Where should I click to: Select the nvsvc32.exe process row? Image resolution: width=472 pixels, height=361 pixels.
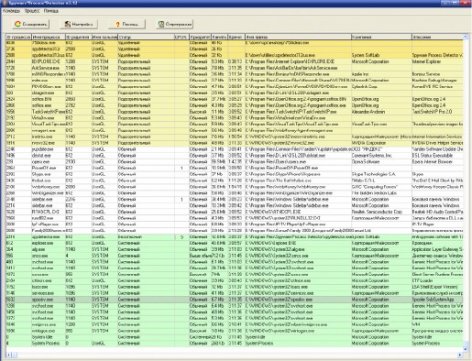[x=234, y=143]
